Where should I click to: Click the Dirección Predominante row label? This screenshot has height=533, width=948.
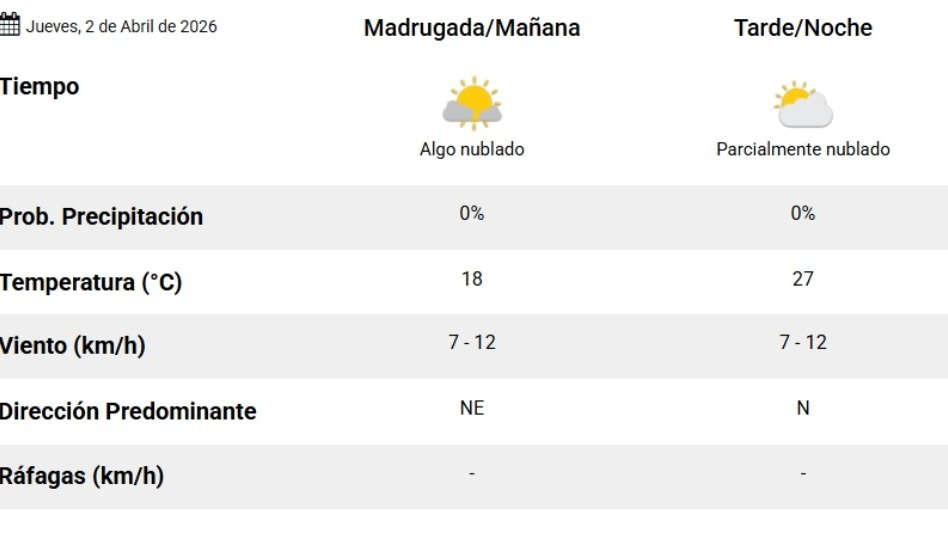128,412
